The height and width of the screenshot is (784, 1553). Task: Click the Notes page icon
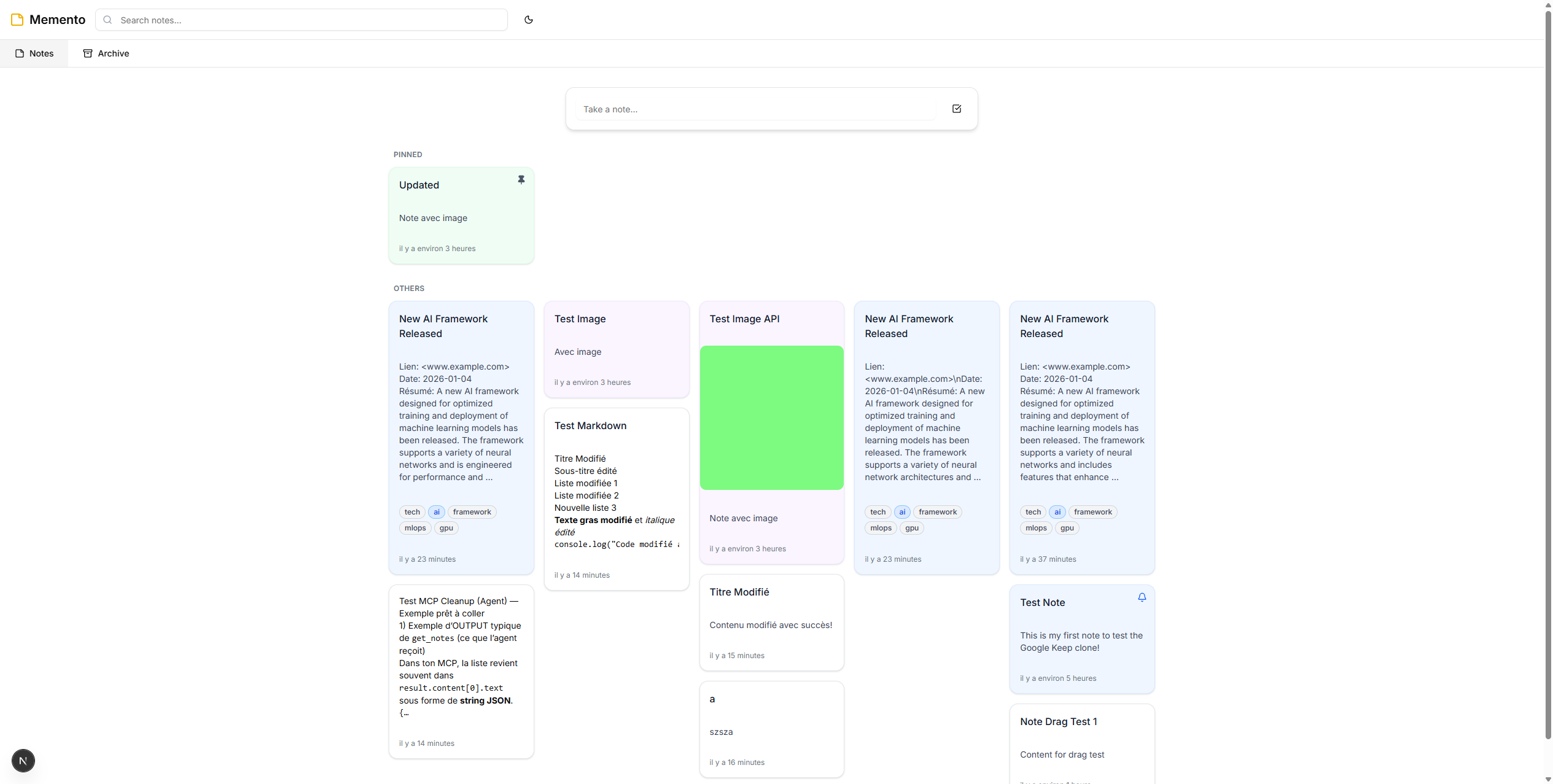point(20,53)
